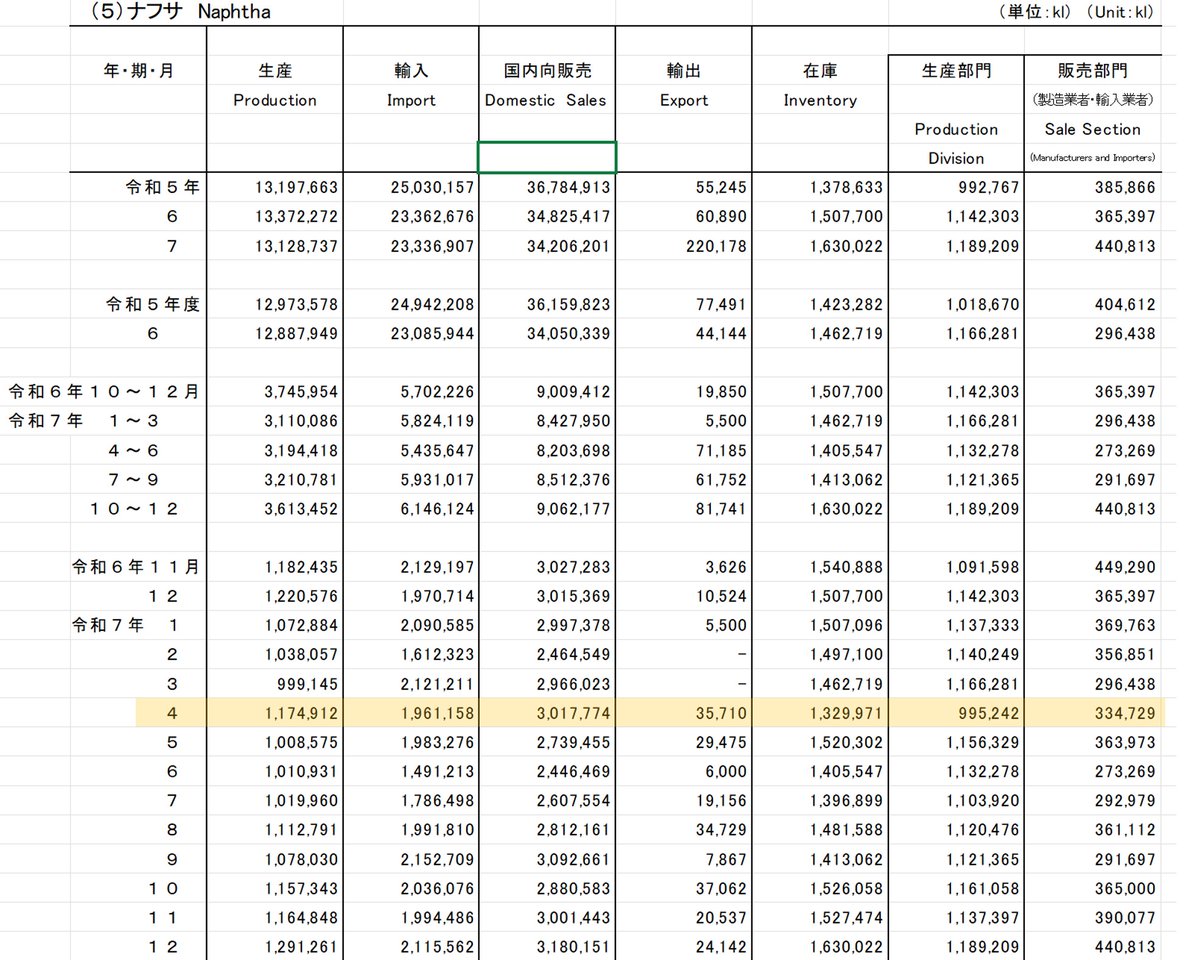Click the (5)ナフサ Naphtha title cell
The image size is (1200, 960).
pos(180,13)
